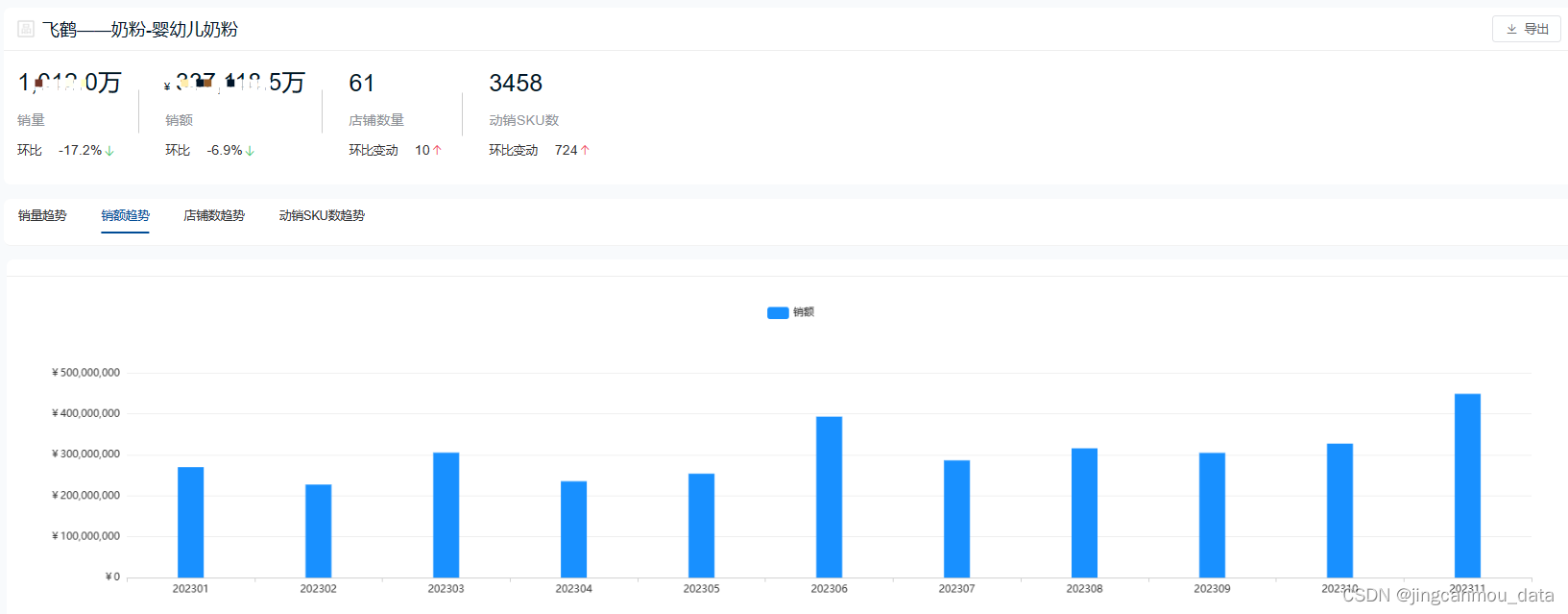Viewport: 1568px width, 614px height.
Task: Switch to the 销量趋势 tab
Action: pyautogui.click(x=42, y=215)
